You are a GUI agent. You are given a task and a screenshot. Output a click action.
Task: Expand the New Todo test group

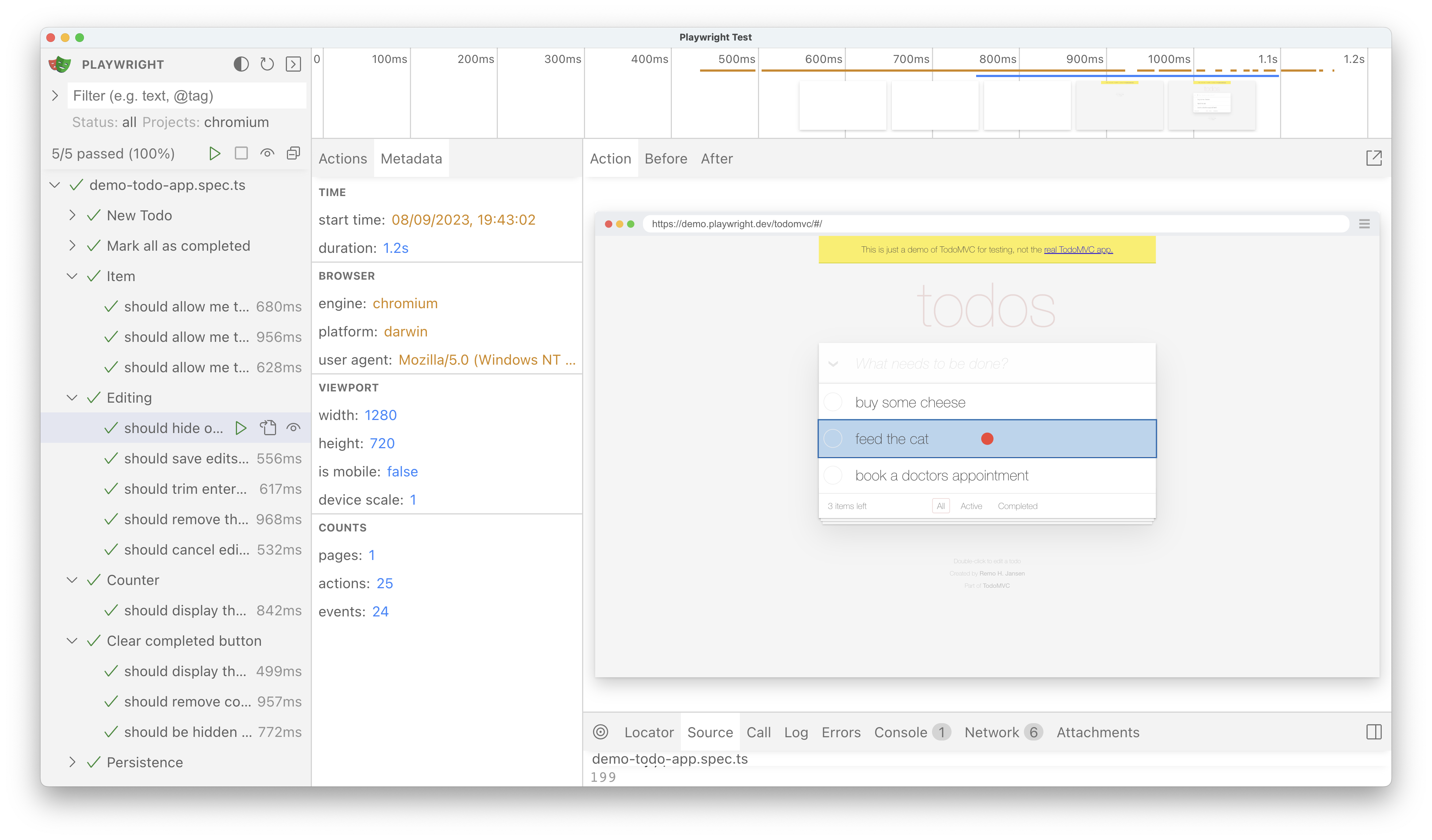coord(72,215)
